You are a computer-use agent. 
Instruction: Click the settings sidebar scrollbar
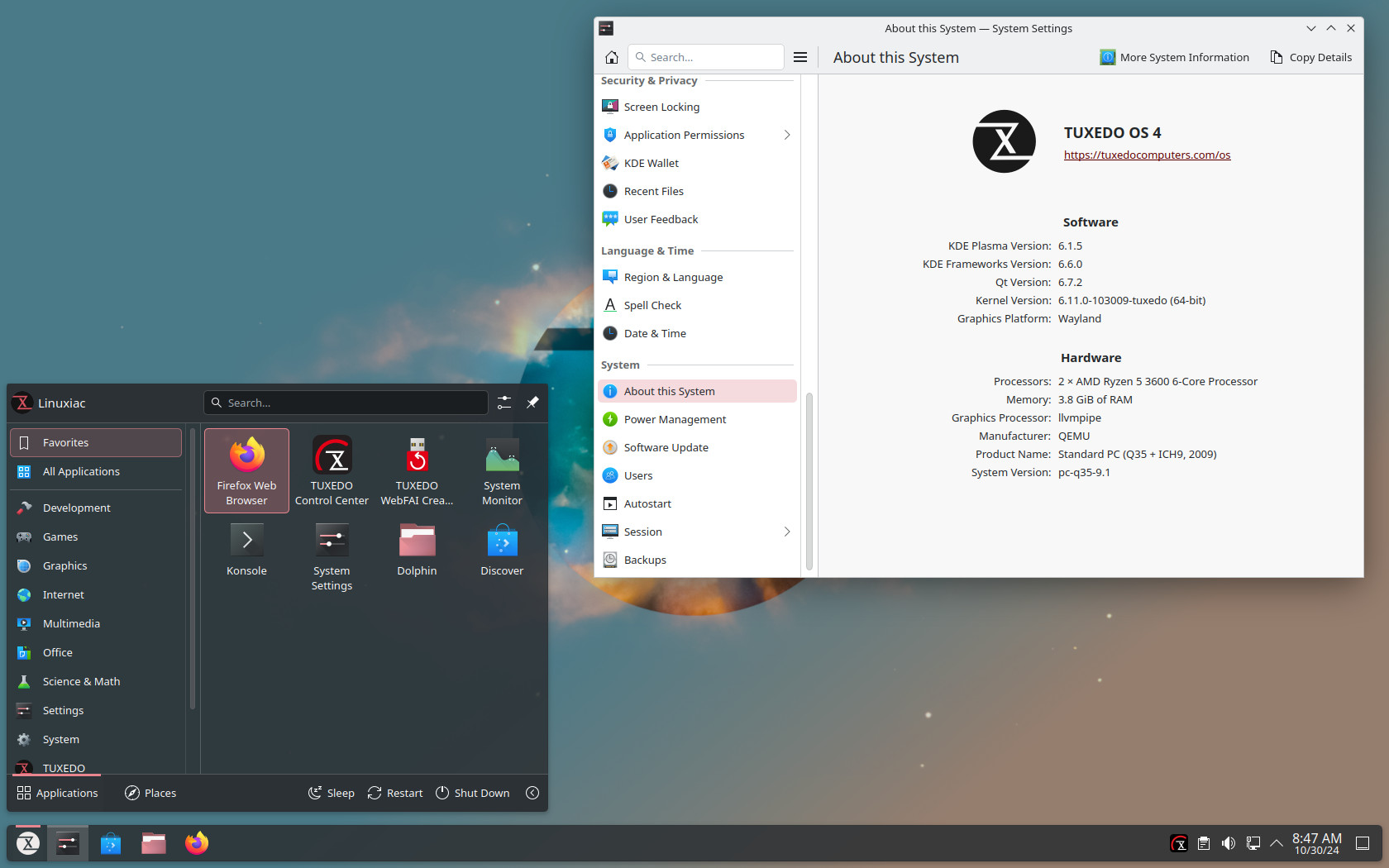(809, 481)
